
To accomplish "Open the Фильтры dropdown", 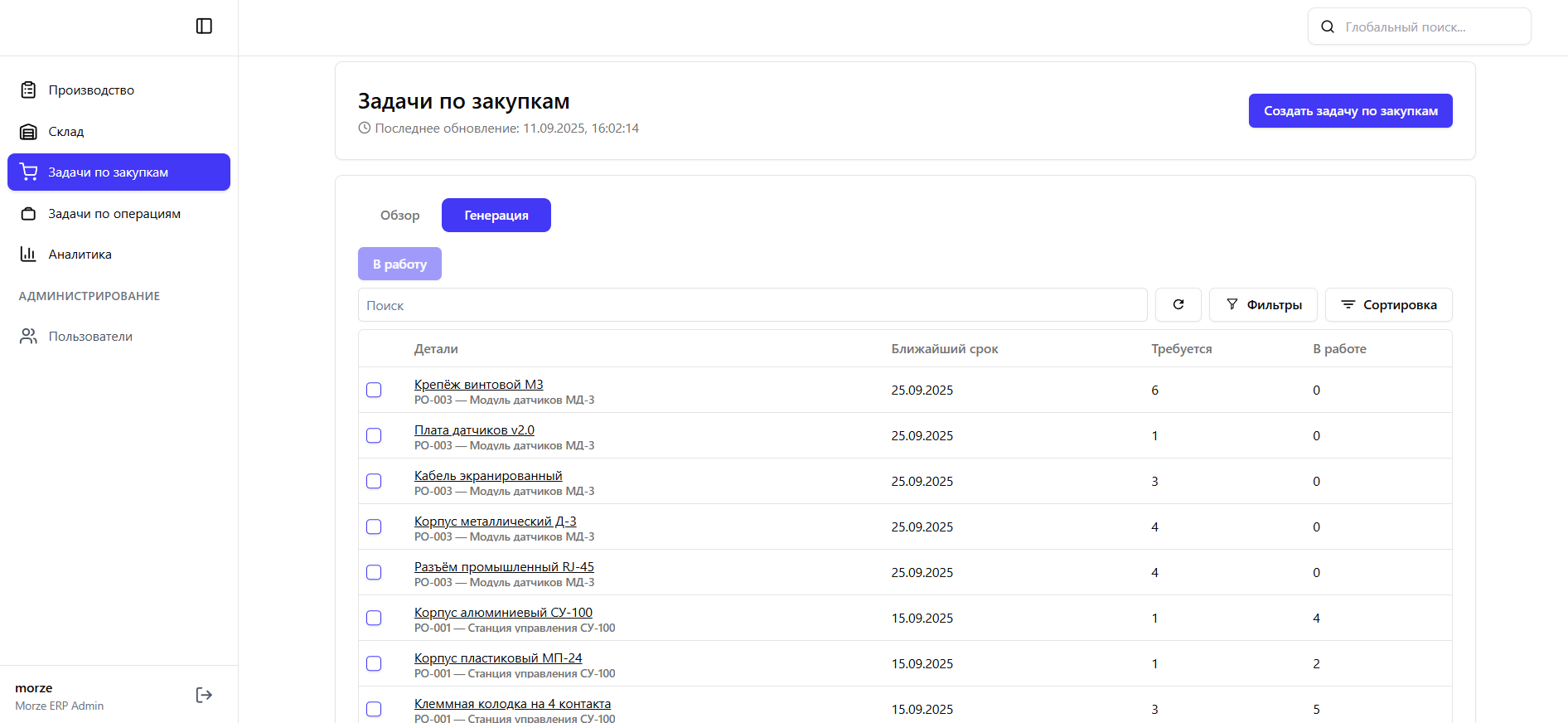I will pos(1263,305).
